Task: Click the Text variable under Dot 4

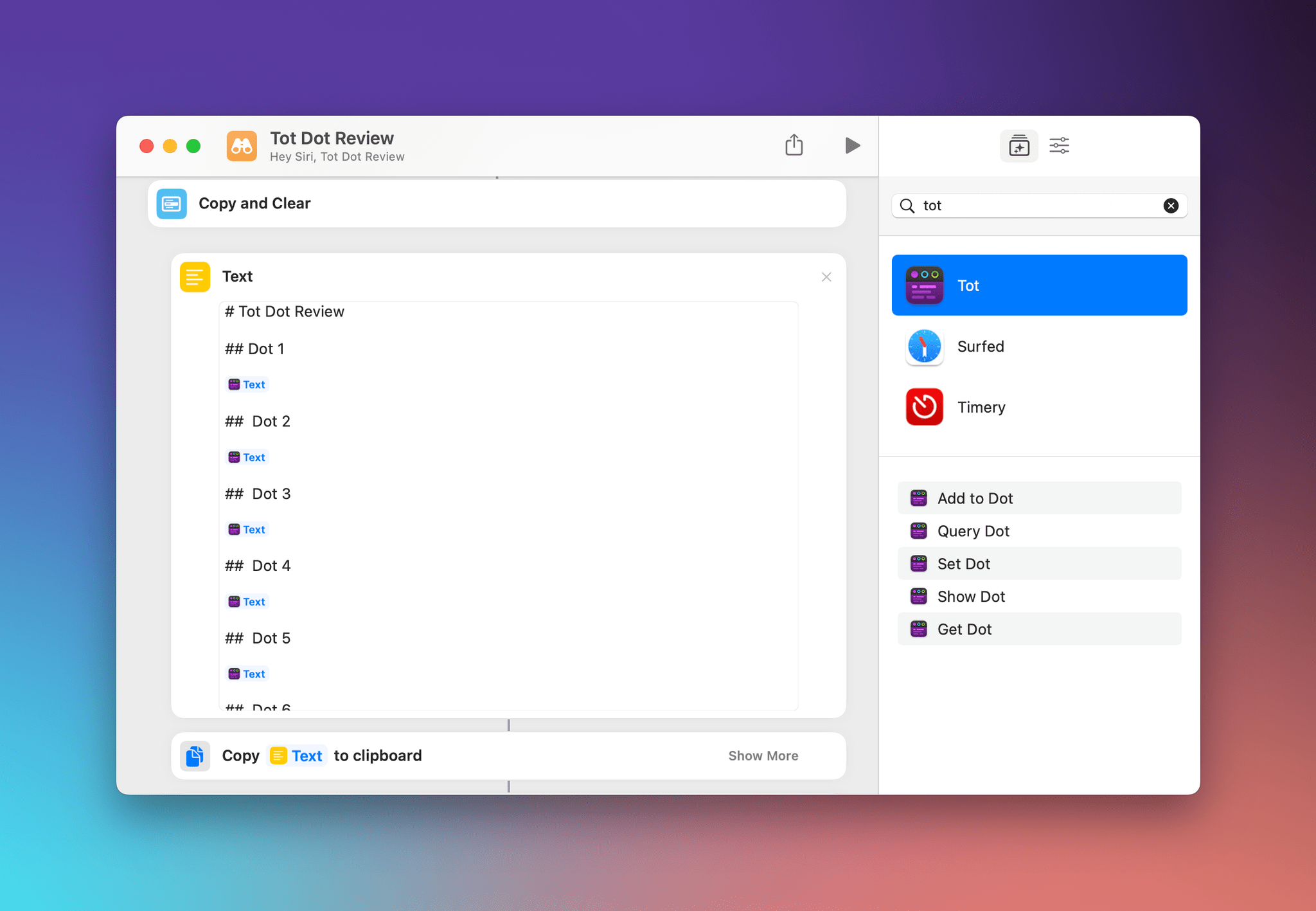Action: (247, 602)
